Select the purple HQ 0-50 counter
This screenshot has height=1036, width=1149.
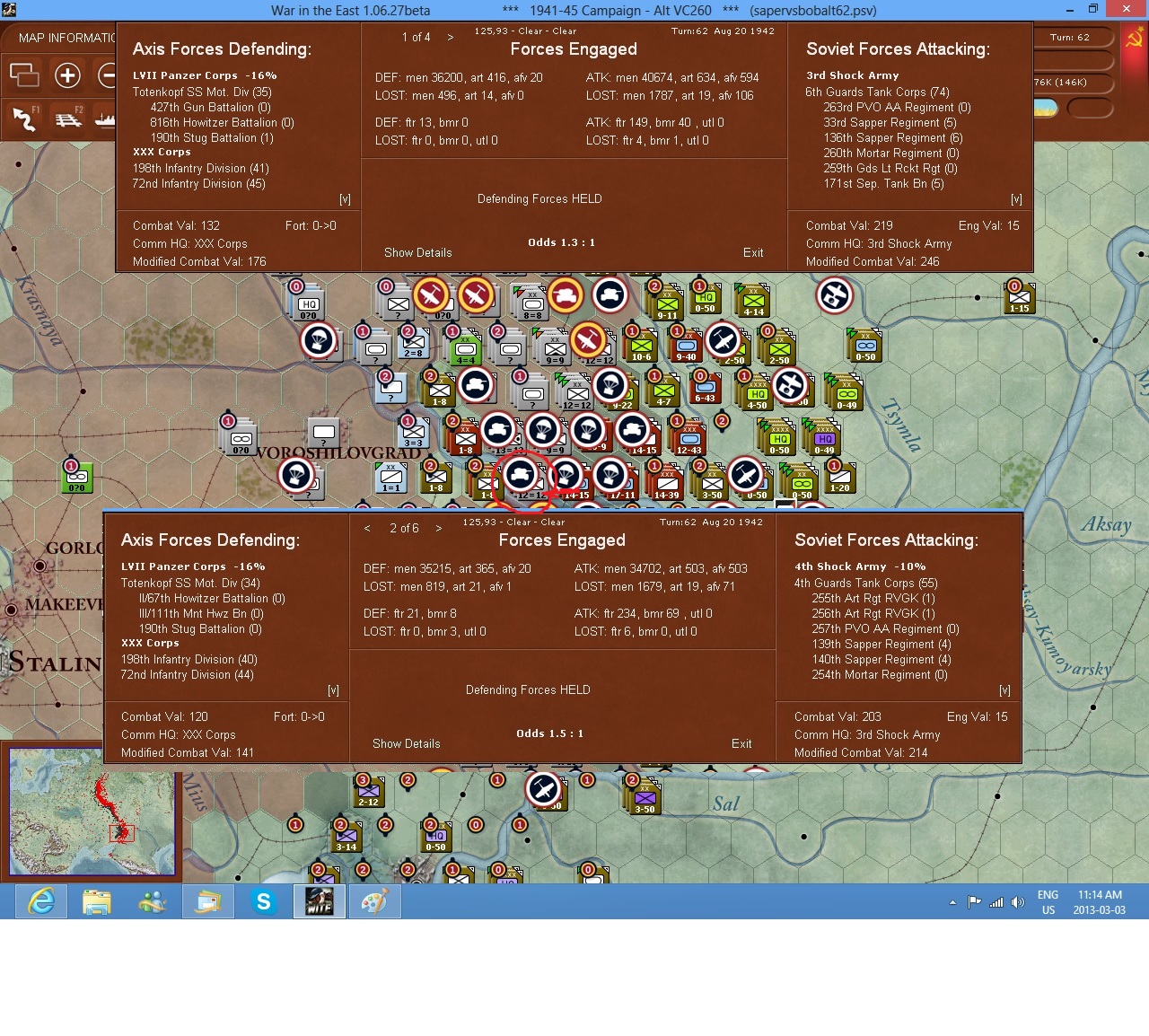coord(435,838)
